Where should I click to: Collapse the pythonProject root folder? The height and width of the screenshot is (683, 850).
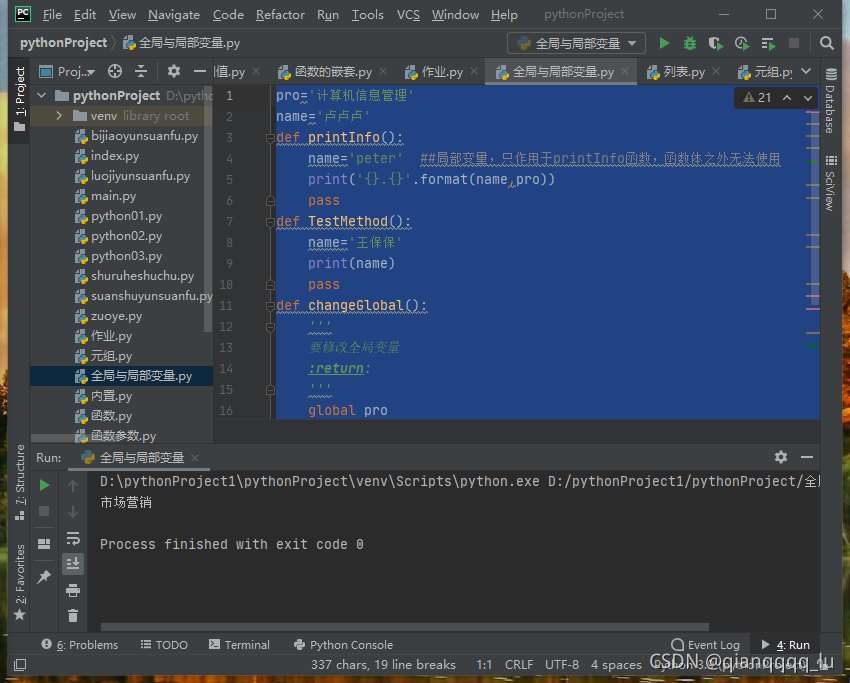41,96
